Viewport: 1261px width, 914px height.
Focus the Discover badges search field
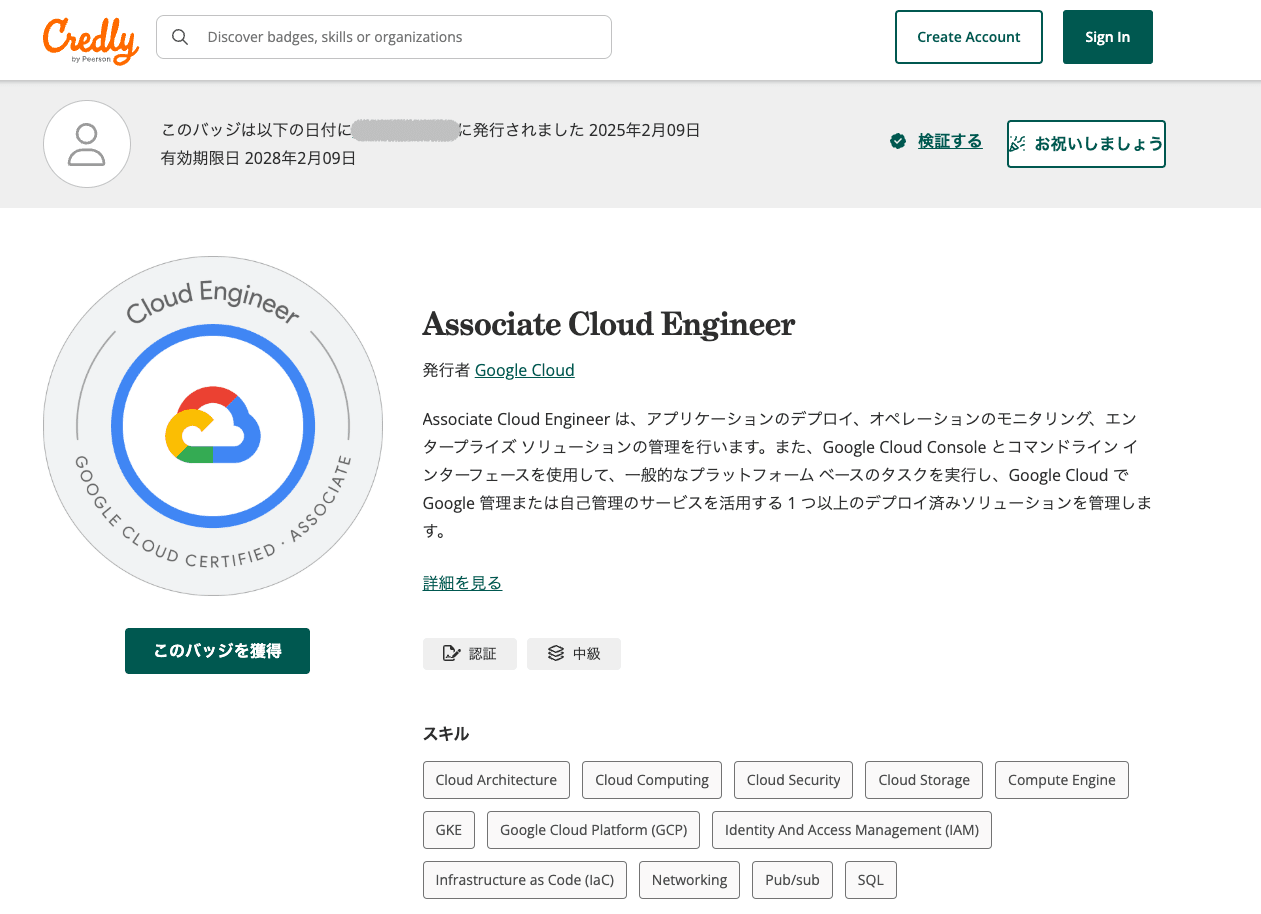384,37
